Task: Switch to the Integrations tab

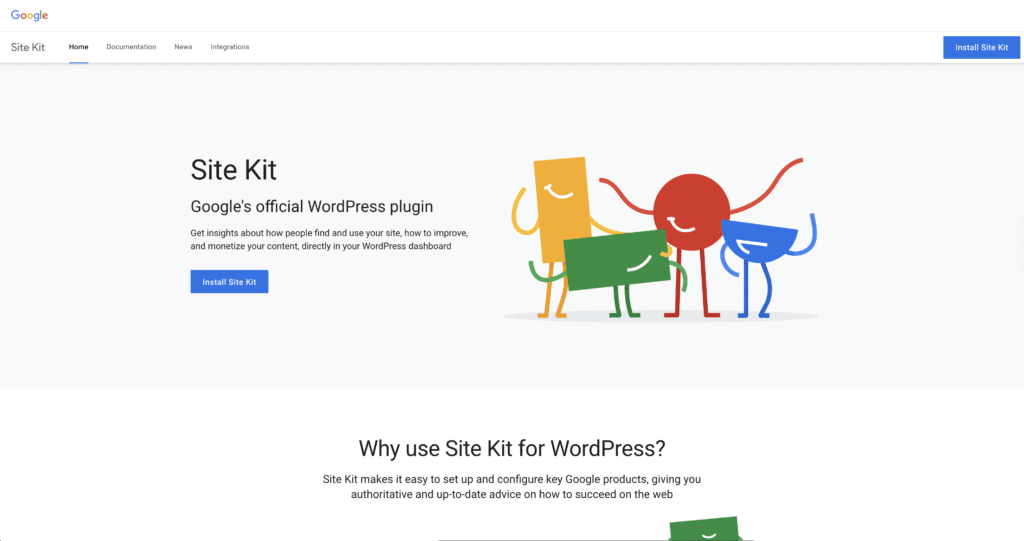Action: click(x=230, y=47)
